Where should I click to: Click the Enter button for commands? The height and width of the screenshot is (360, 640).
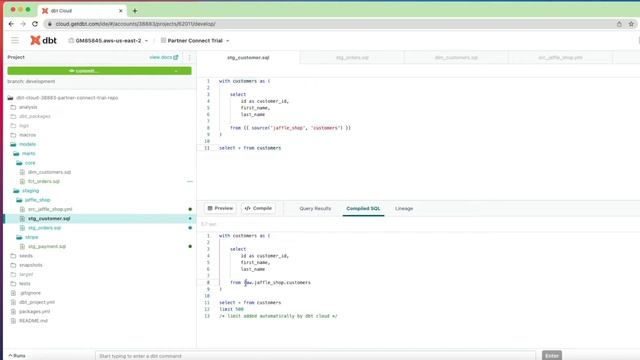[x=552, y=356]
